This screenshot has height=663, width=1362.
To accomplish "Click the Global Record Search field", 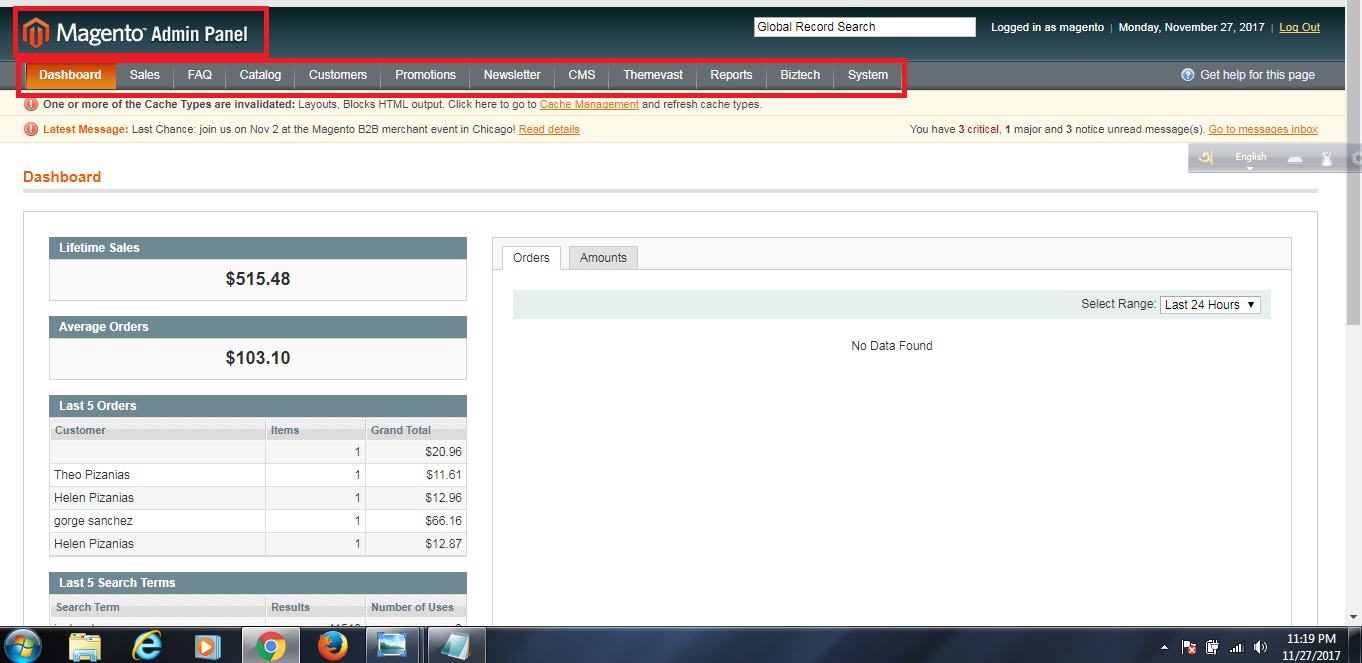I will [x=865, y=27].
